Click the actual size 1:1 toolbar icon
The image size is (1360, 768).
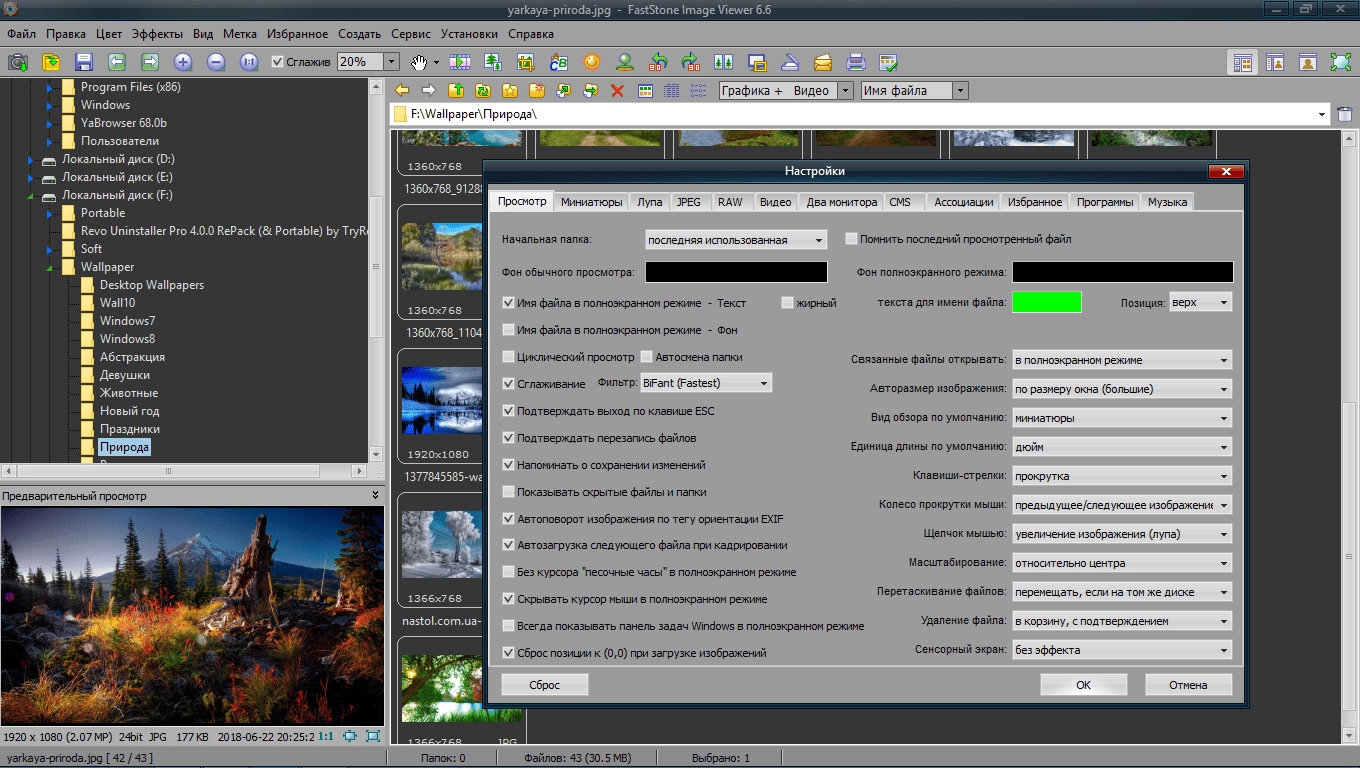click(x=249, y=62)
